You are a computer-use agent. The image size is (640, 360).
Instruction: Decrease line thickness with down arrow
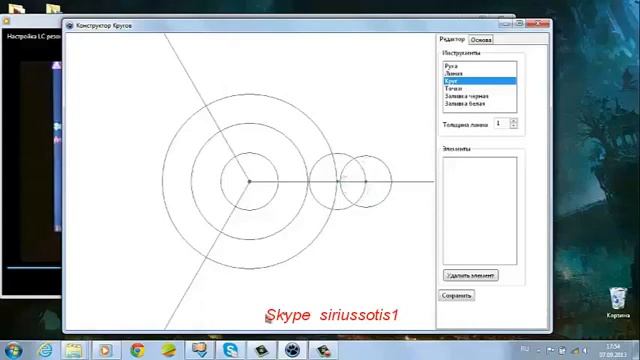[514, 126]
